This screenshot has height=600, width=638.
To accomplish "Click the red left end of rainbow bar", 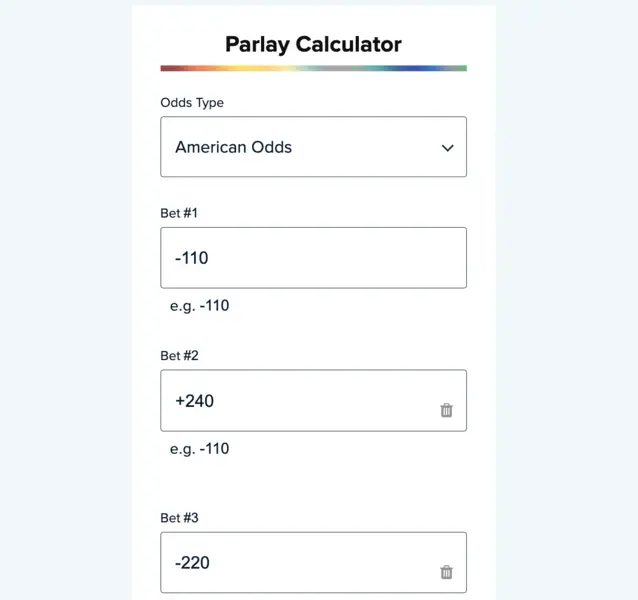I will 172,68.
